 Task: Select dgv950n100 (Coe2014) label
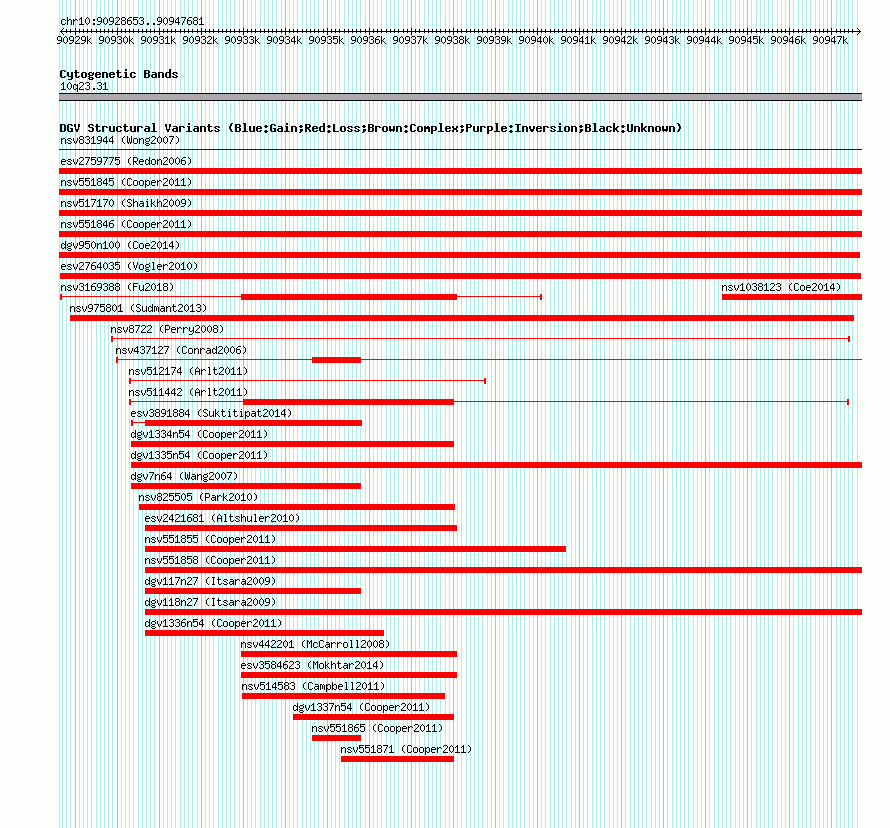(120, 245)
